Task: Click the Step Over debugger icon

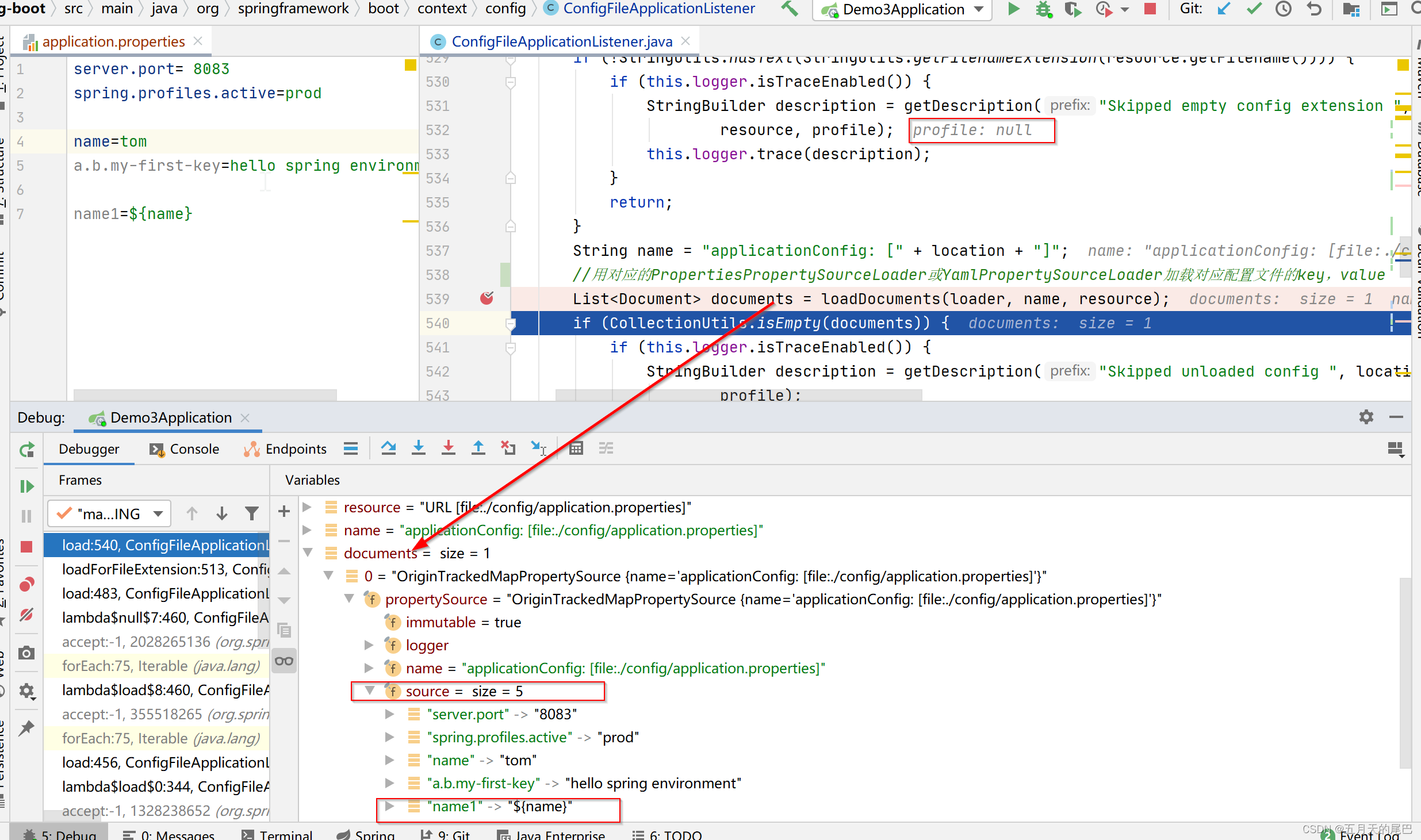Action: [389, 448]
